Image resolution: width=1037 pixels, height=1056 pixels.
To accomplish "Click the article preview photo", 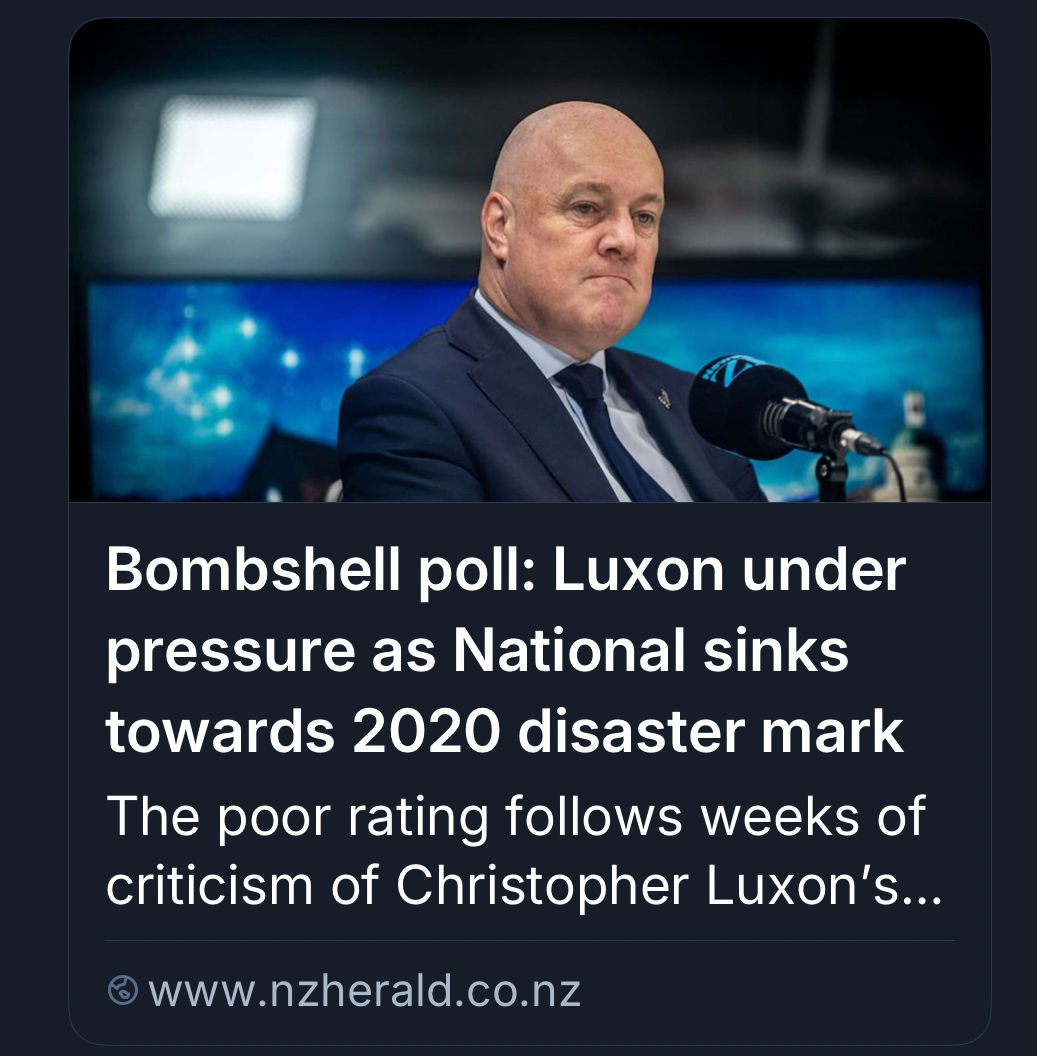I will [529, 260].
